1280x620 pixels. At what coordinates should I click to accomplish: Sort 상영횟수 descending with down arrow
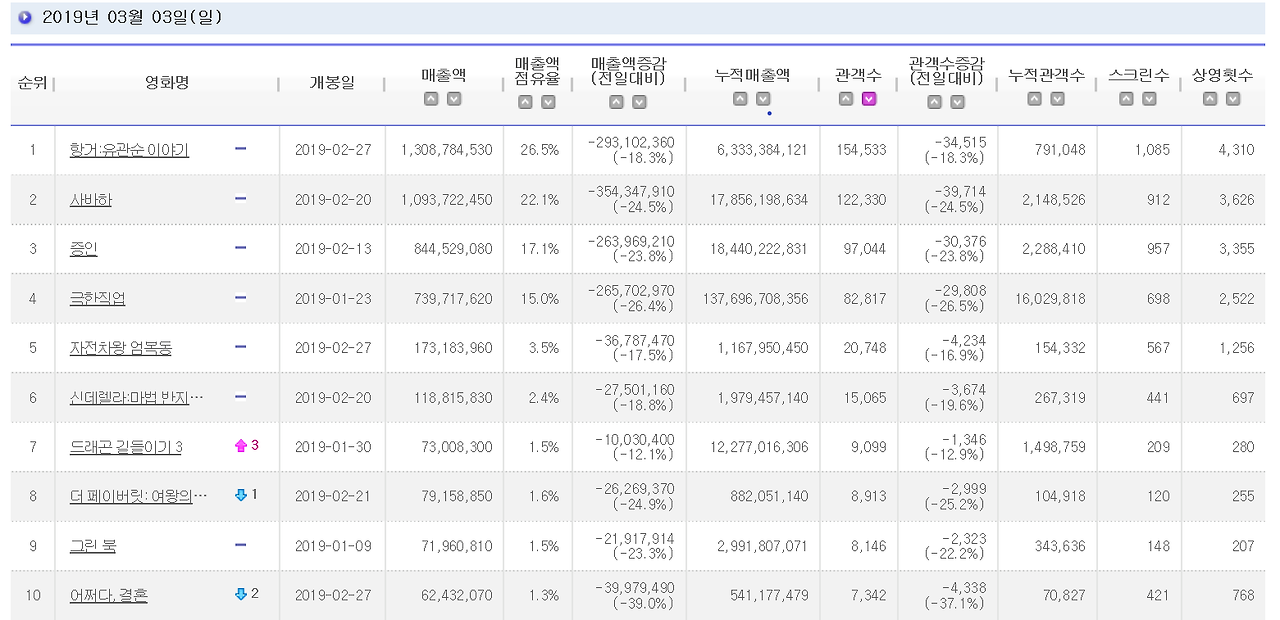pyautogui.click(x=1233, y=99)
